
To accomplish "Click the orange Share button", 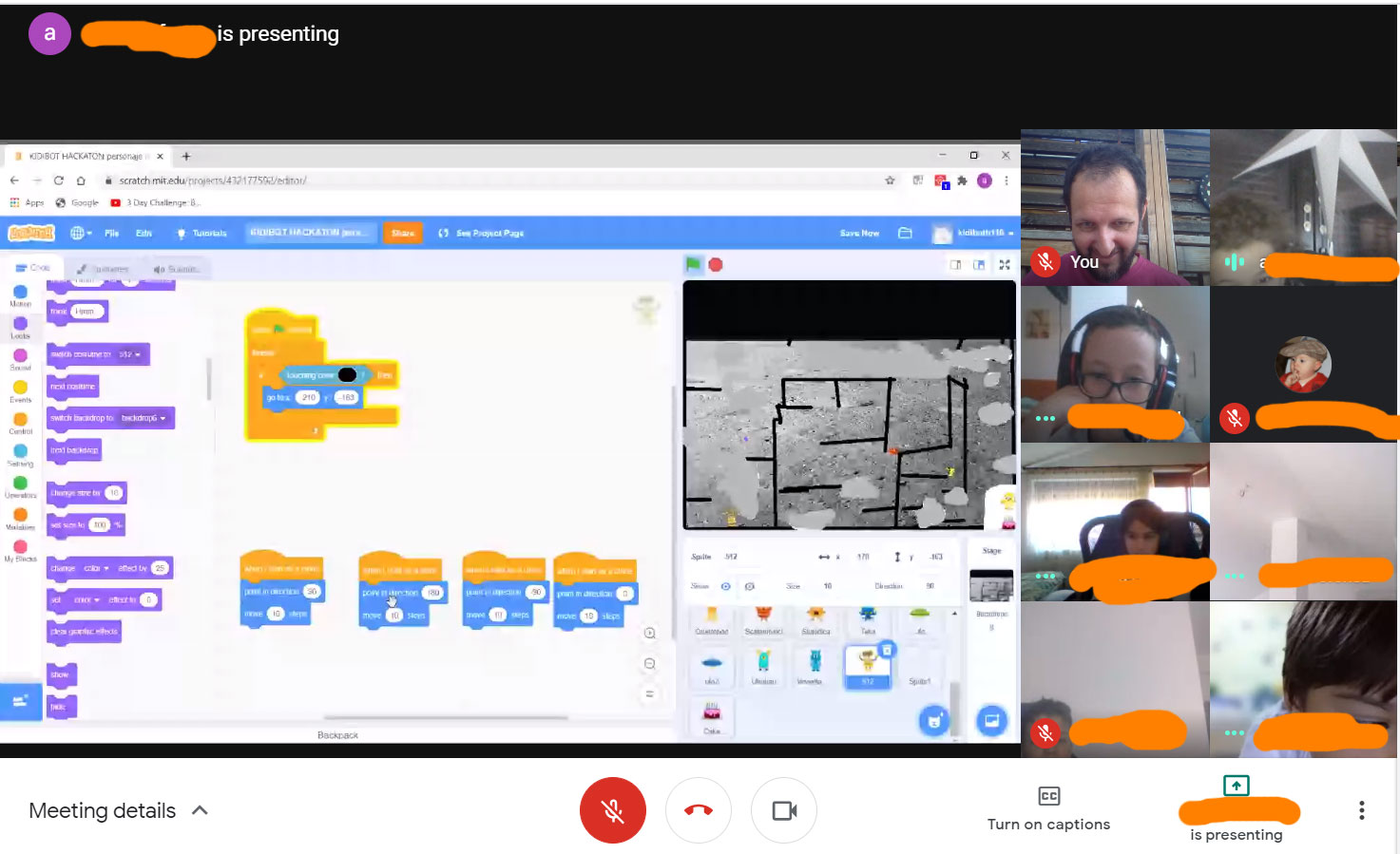I will click(x=402, y=233).
